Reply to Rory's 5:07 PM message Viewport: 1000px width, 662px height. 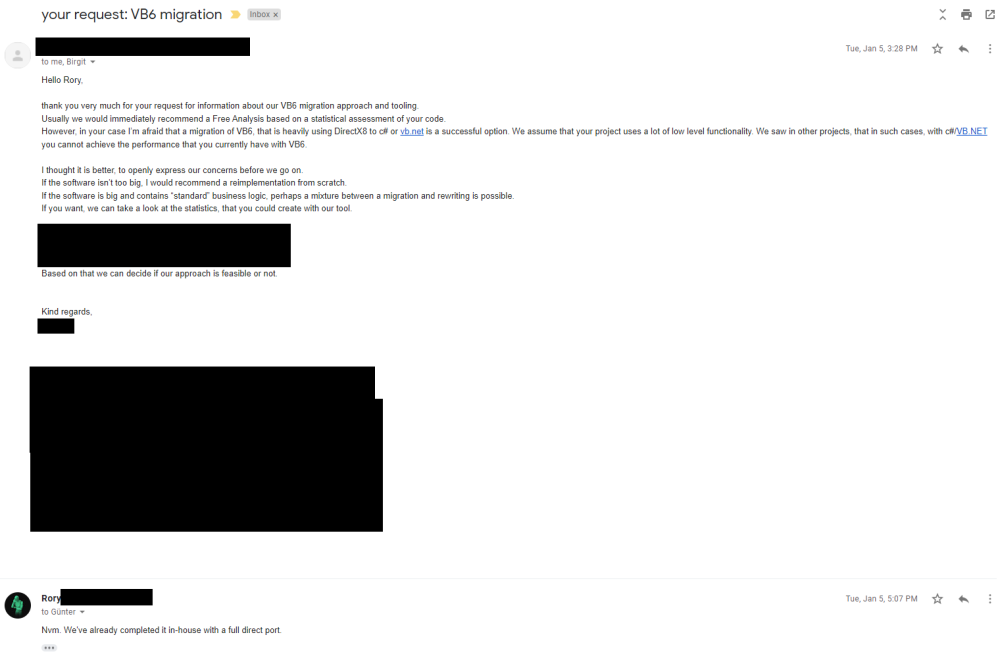[x=964, y=599]
